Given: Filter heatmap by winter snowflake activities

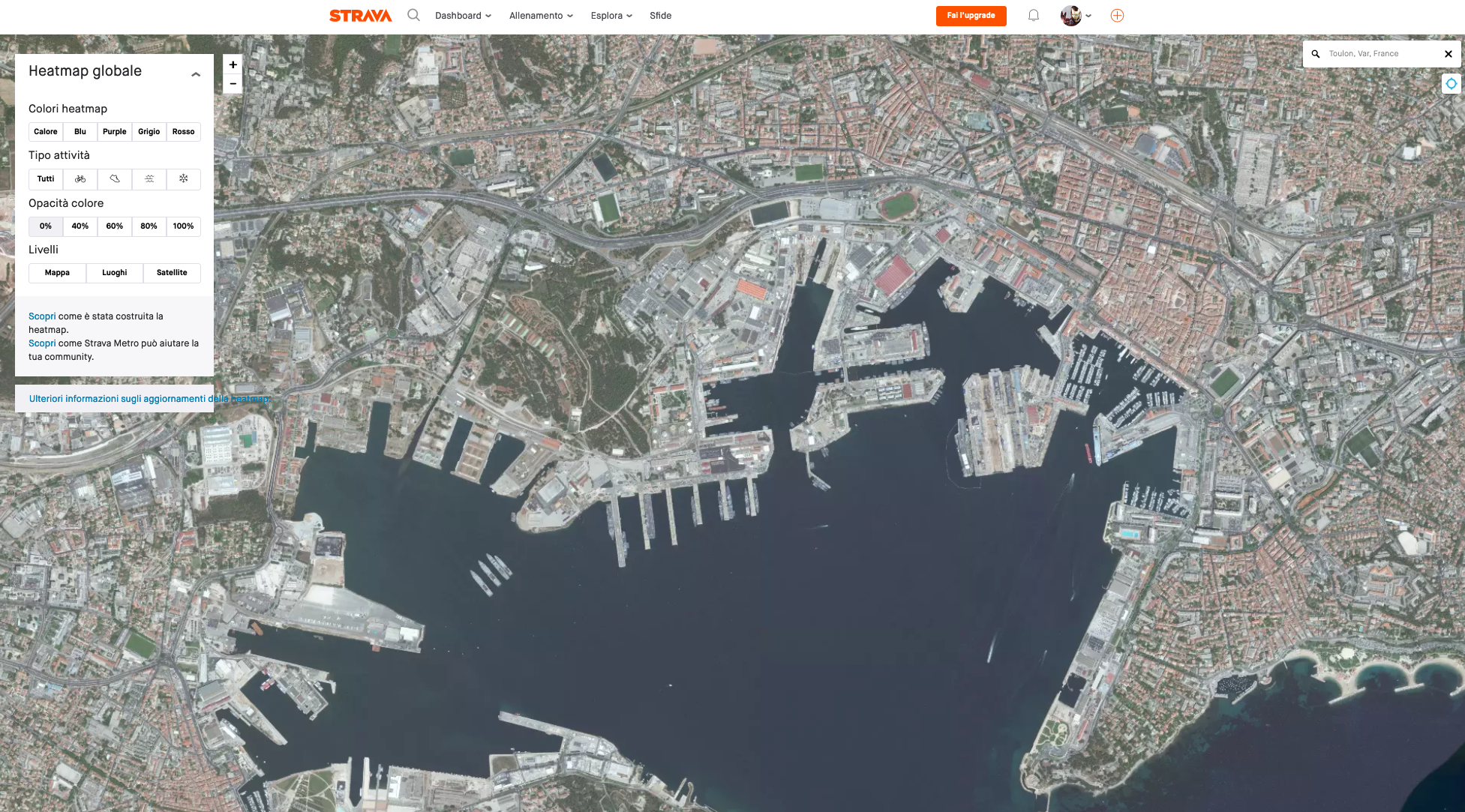Looking at the screenshot, I should tap(183, 178).
